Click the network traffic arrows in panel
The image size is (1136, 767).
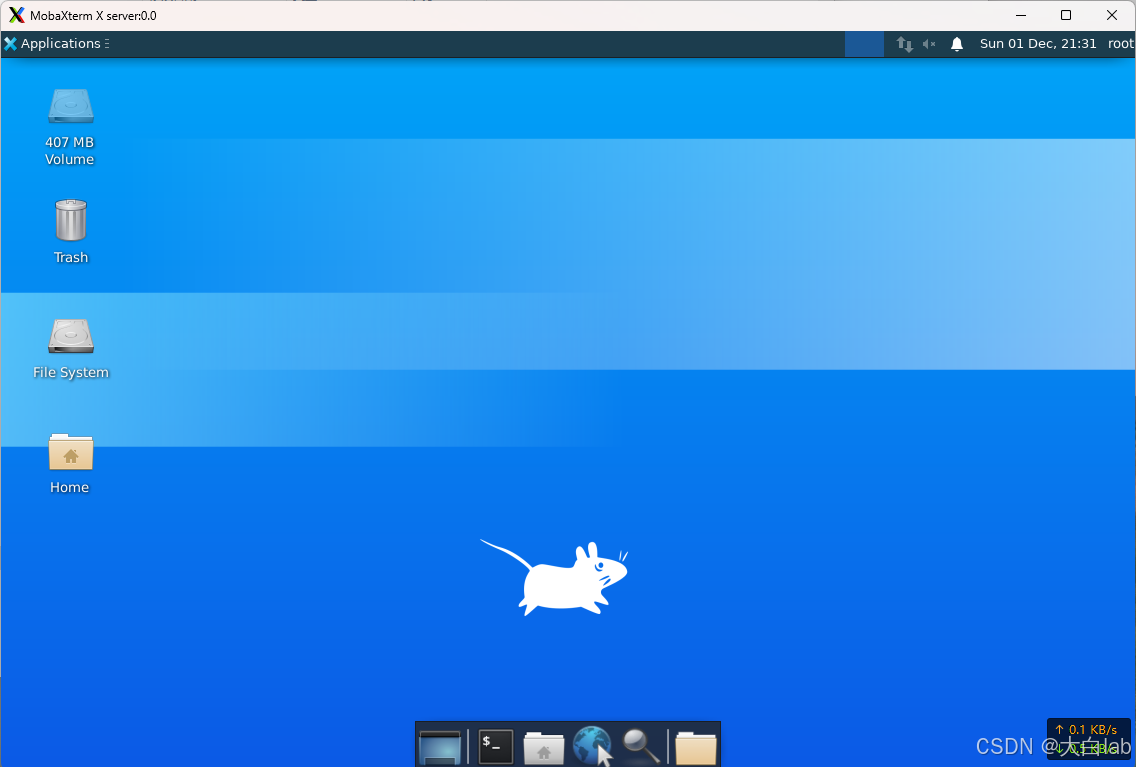(904, 44)
